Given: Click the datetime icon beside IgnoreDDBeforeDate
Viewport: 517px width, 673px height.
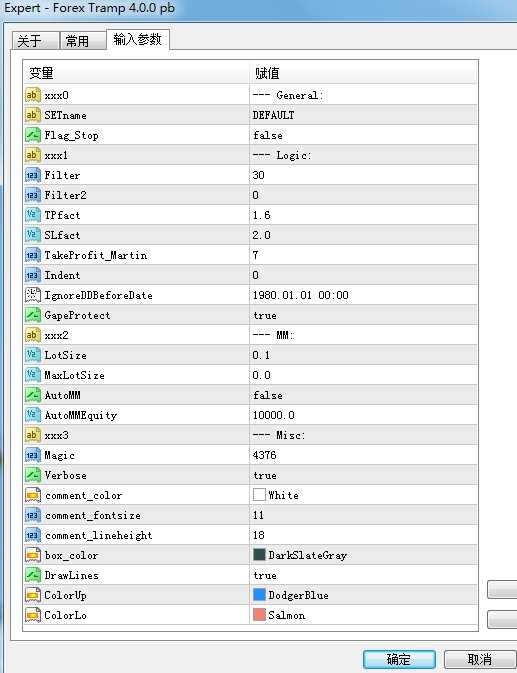Looking at the screenshot, I should click(33, 295).
